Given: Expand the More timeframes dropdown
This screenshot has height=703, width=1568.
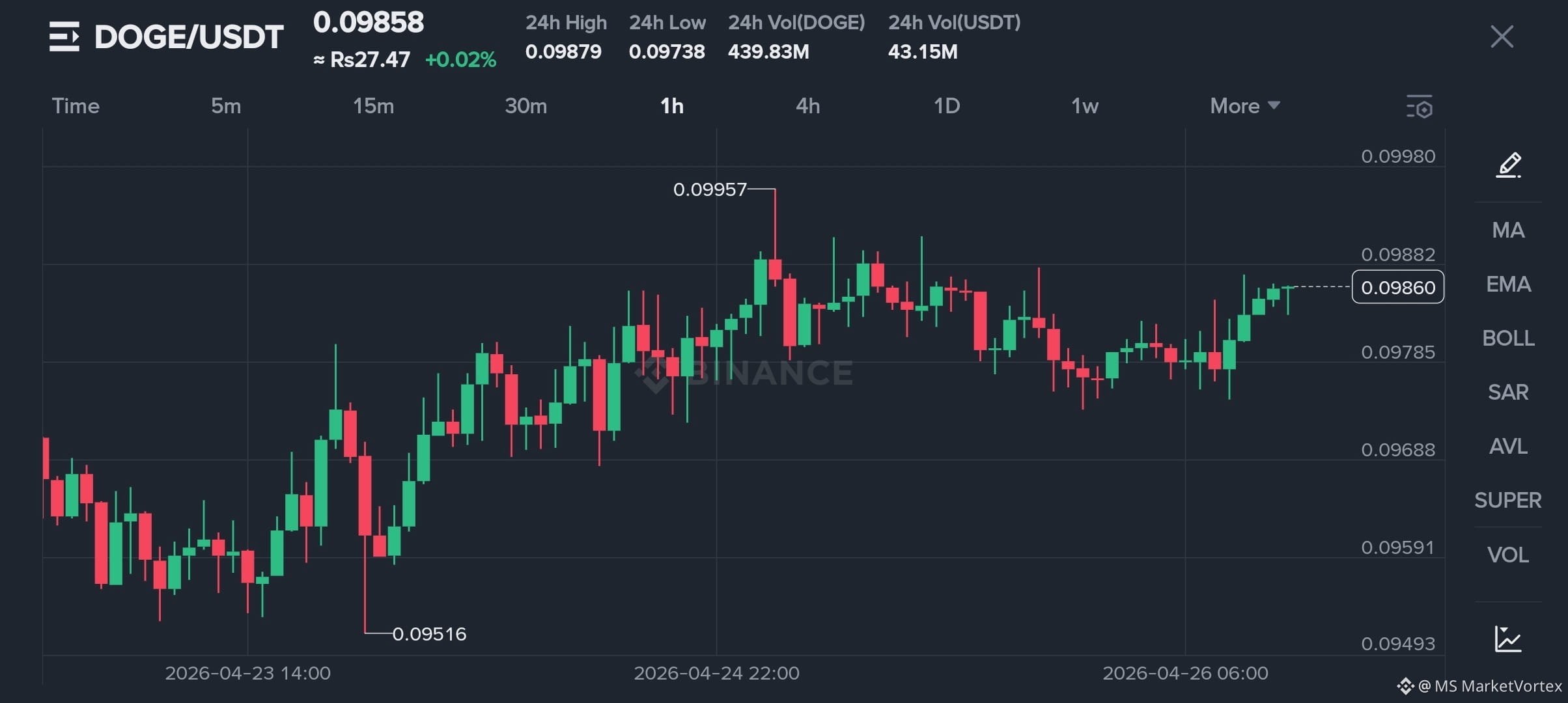Looking at the screenshot, I should (x=1245, y=105).
